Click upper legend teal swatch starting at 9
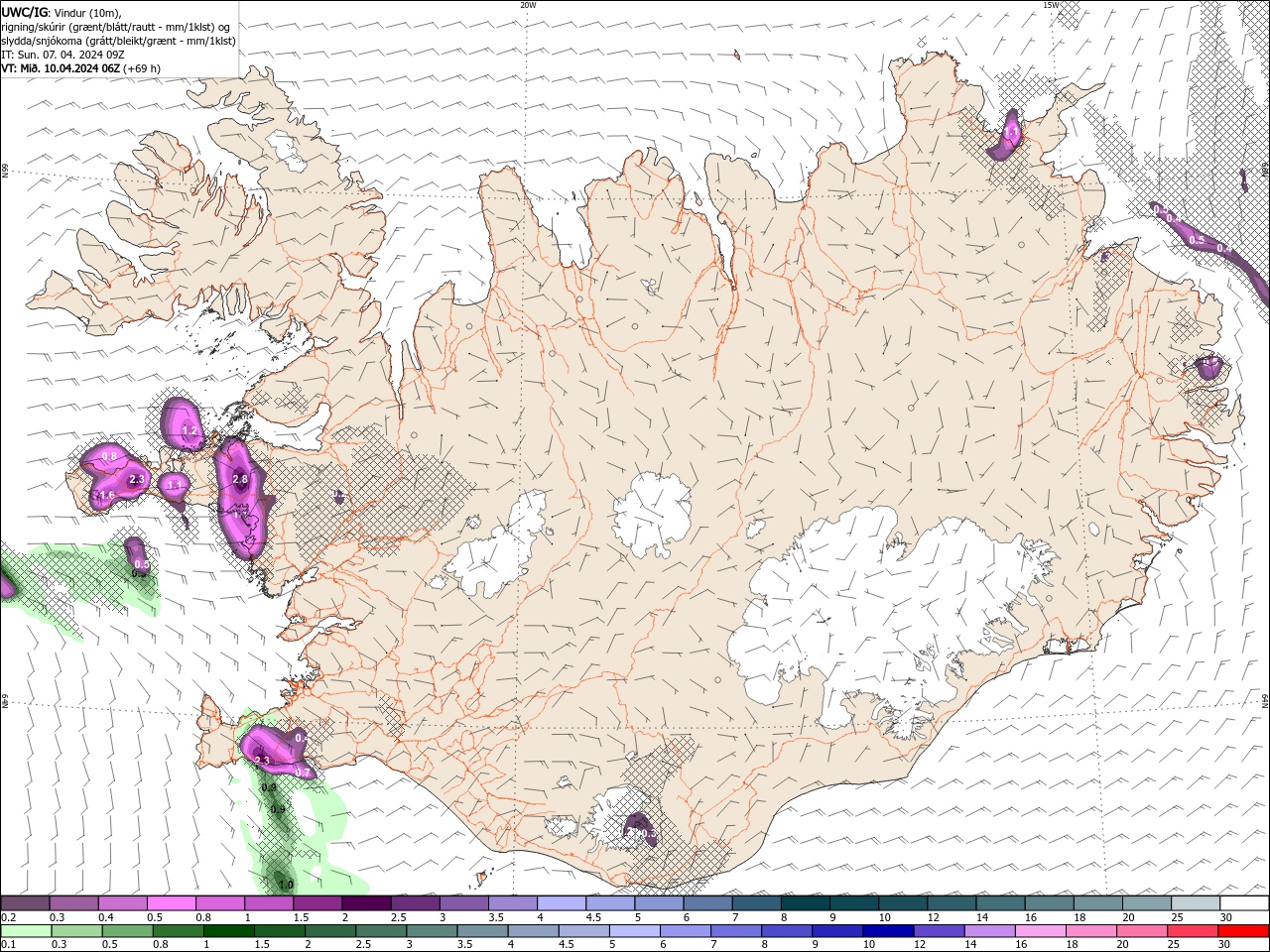 [853, 903]
